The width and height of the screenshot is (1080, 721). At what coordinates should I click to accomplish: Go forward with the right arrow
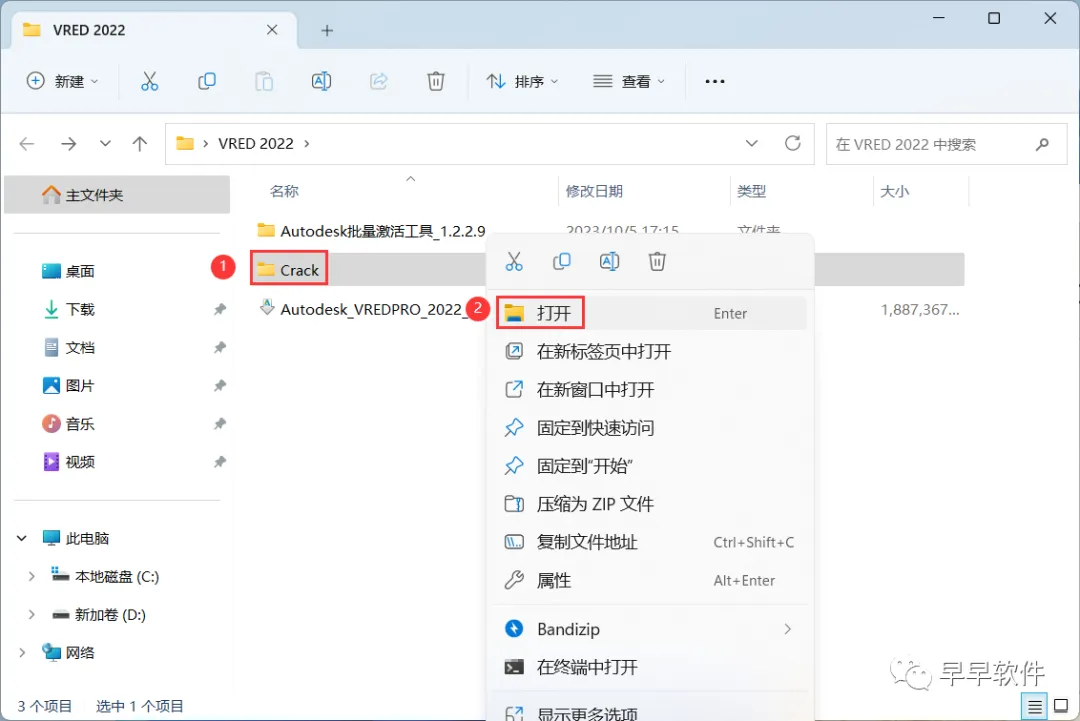click(68, 144)
